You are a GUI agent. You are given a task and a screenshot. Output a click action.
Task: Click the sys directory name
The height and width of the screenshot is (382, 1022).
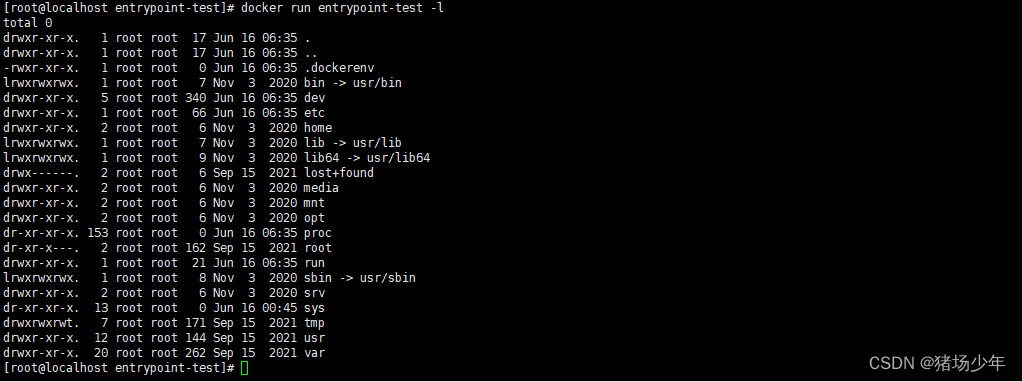click(315, 308)
